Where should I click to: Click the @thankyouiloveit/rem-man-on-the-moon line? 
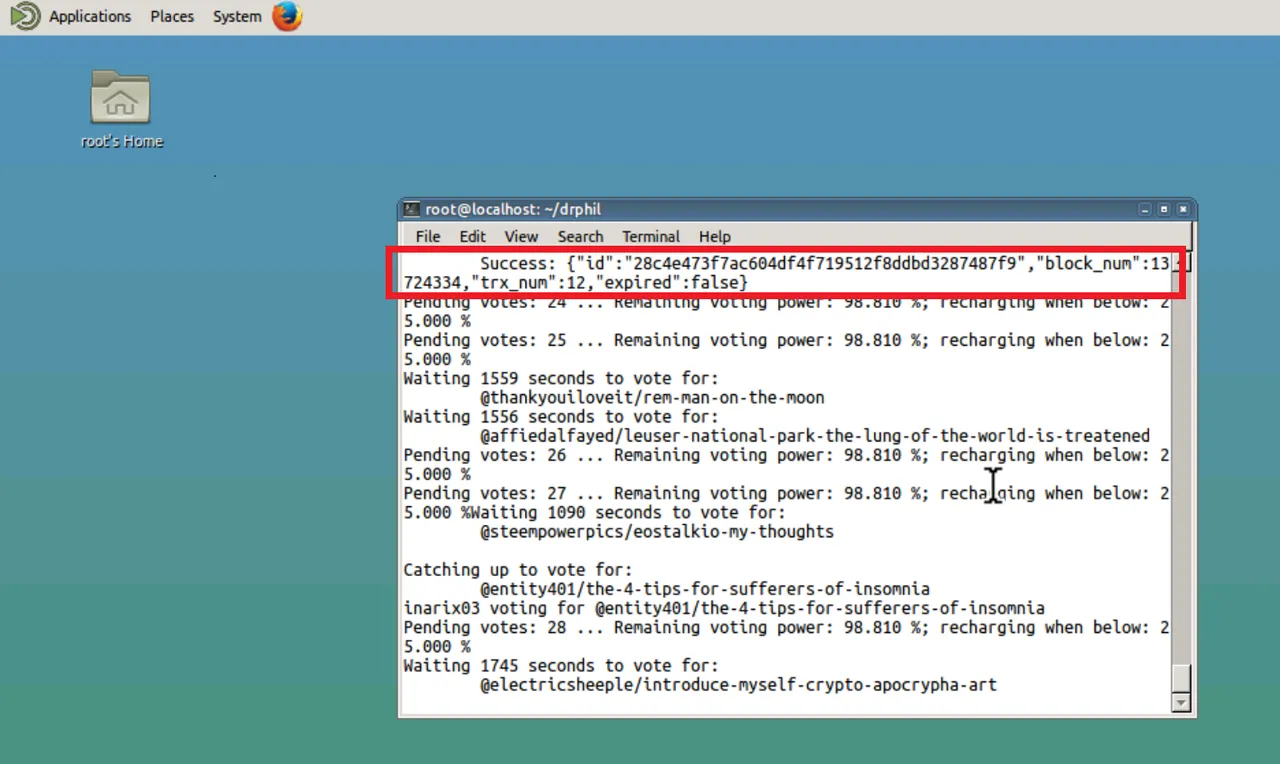[x=652, y=398]
